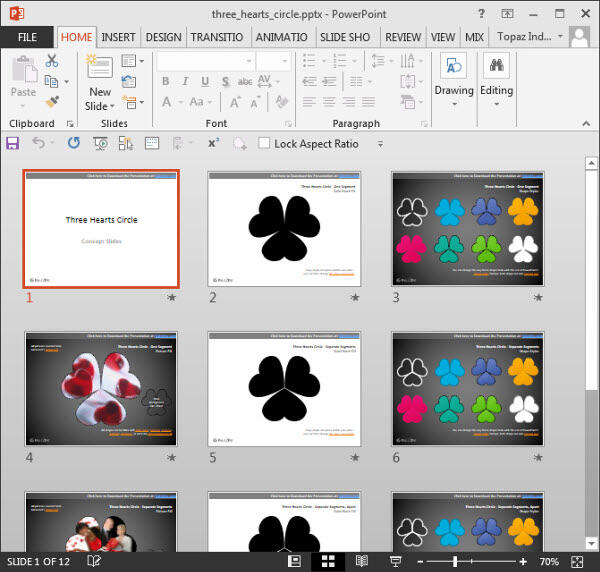Click the Save icon in quick access toolbar
Image resolution: width=600 pixels, height=572 pixels.
coord(12,144)
